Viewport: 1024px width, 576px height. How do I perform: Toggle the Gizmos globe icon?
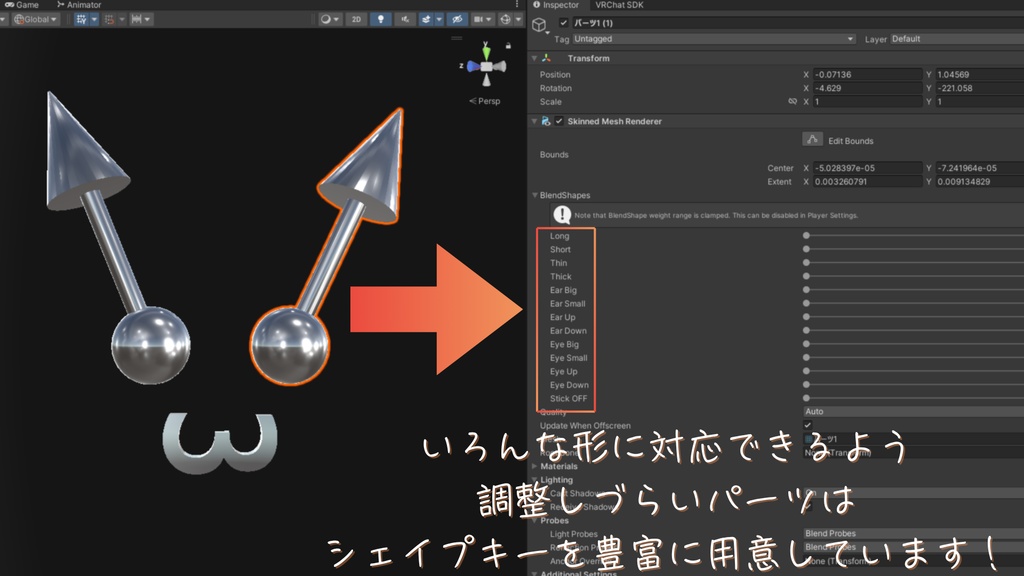point(505,20)
